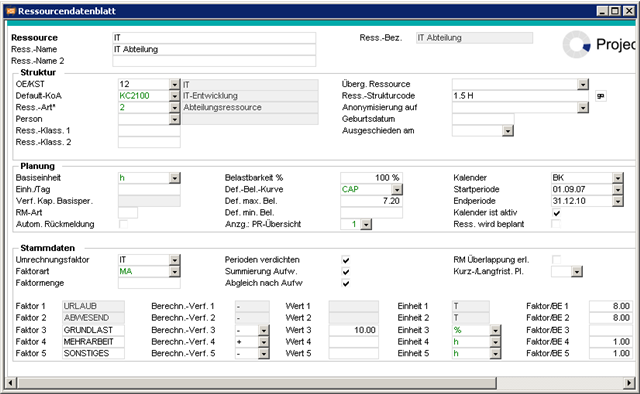
Task: Uncheck the Kalender ist aktiv checkbox
Action: tap(556, 213)
